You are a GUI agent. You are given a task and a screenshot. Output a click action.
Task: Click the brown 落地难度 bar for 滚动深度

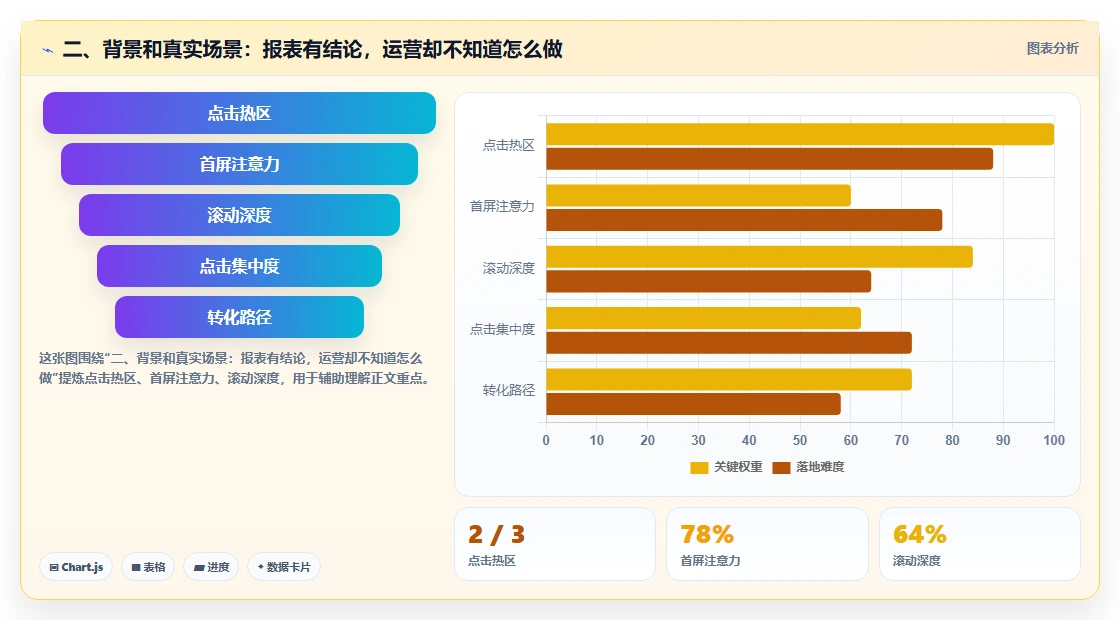(709, 281)
